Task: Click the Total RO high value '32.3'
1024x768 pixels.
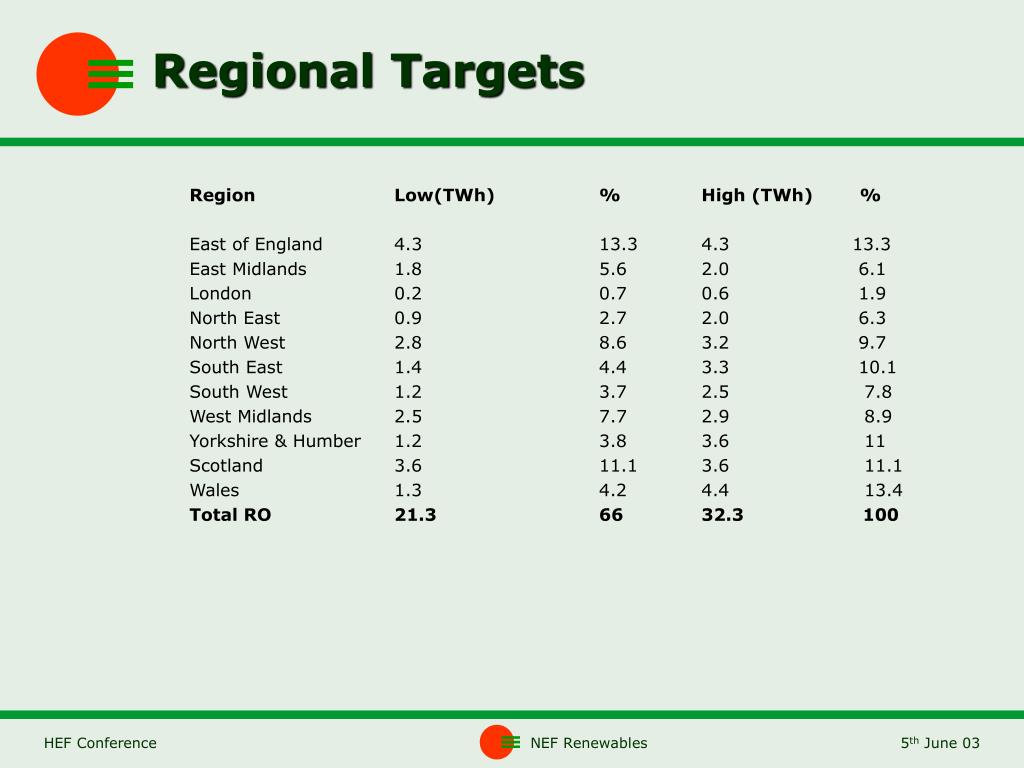Action: click(x=722, y=515)
